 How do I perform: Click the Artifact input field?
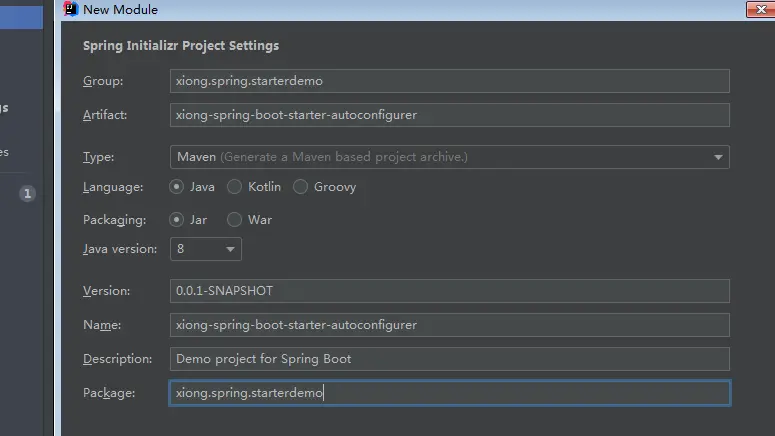coord(449,115)
